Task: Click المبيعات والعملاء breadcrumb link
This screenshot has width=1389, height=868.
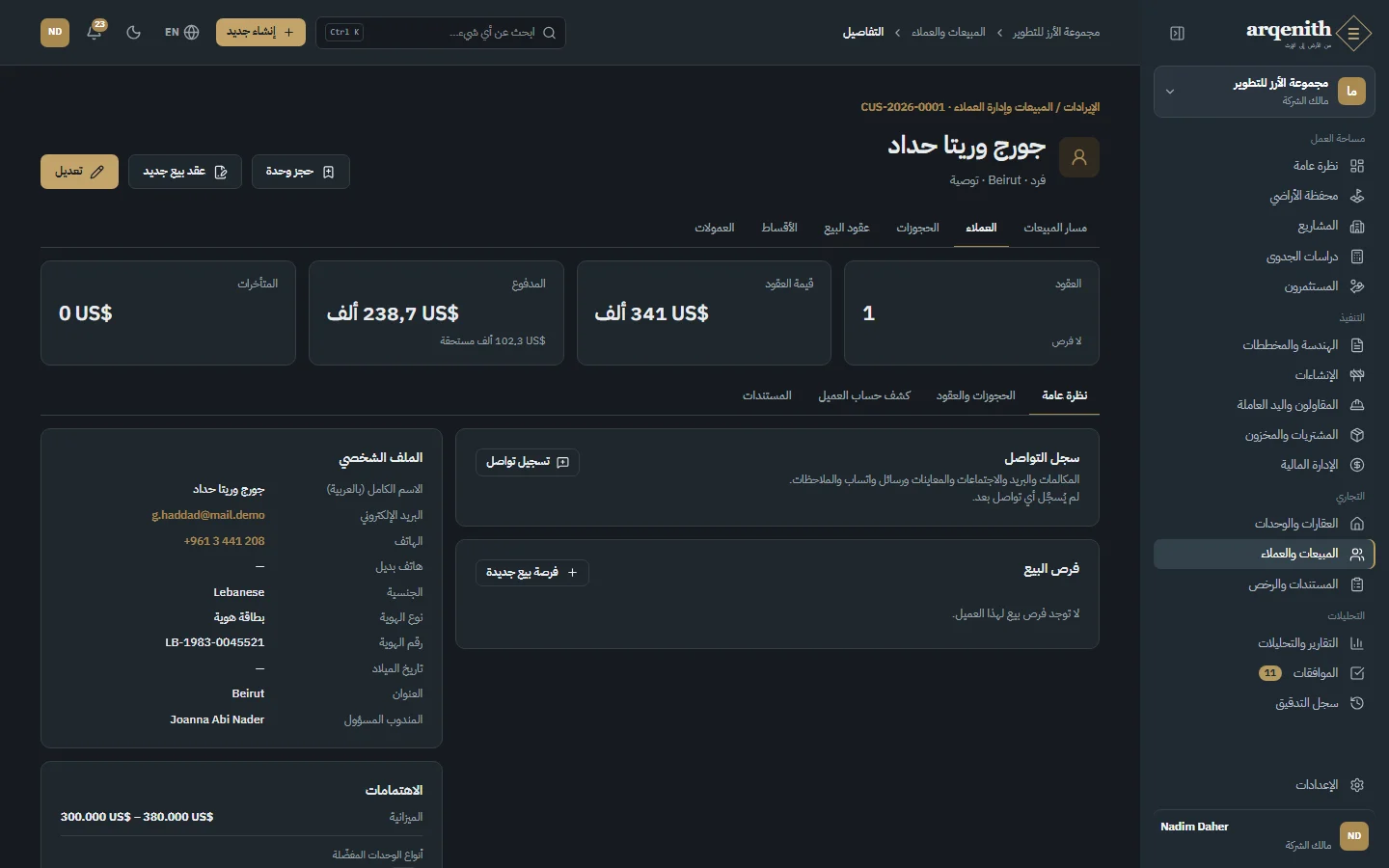Action: click(x=948, y=33)
